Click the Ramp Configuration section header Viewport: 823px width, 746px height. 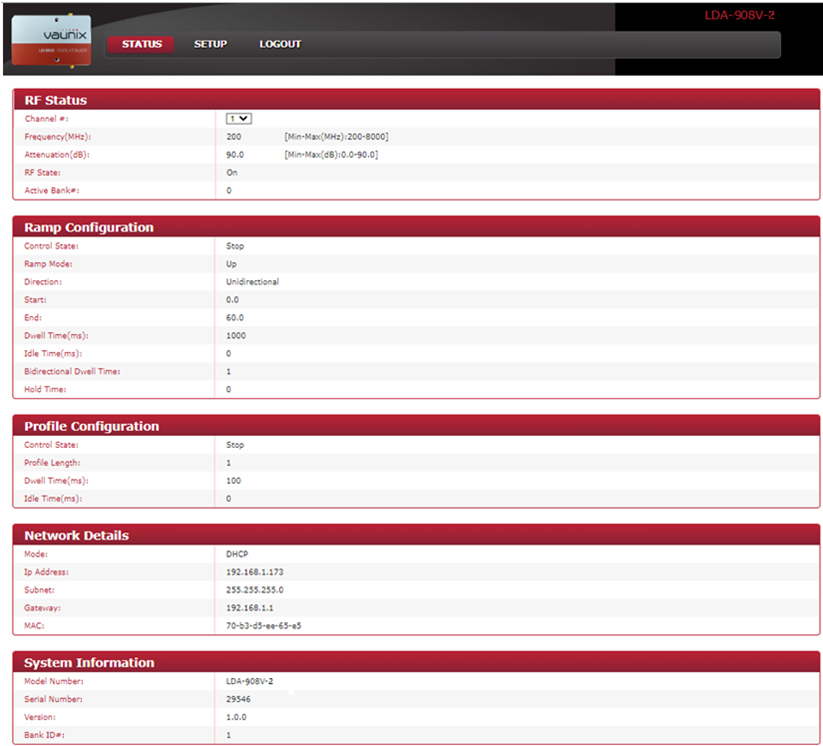[89, 227]
